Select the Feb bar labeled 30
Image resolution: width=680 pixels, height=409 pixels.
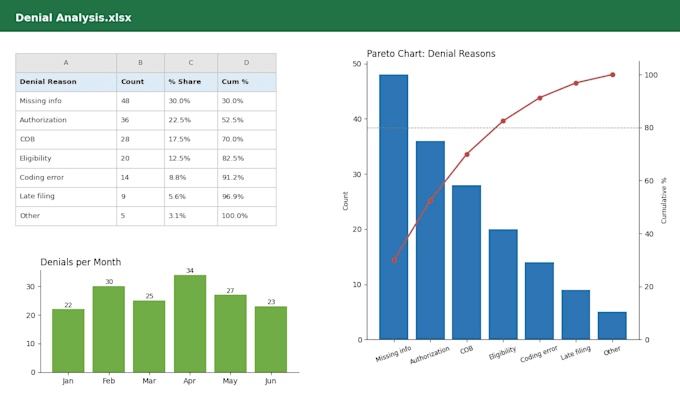(x=108, y=329)
